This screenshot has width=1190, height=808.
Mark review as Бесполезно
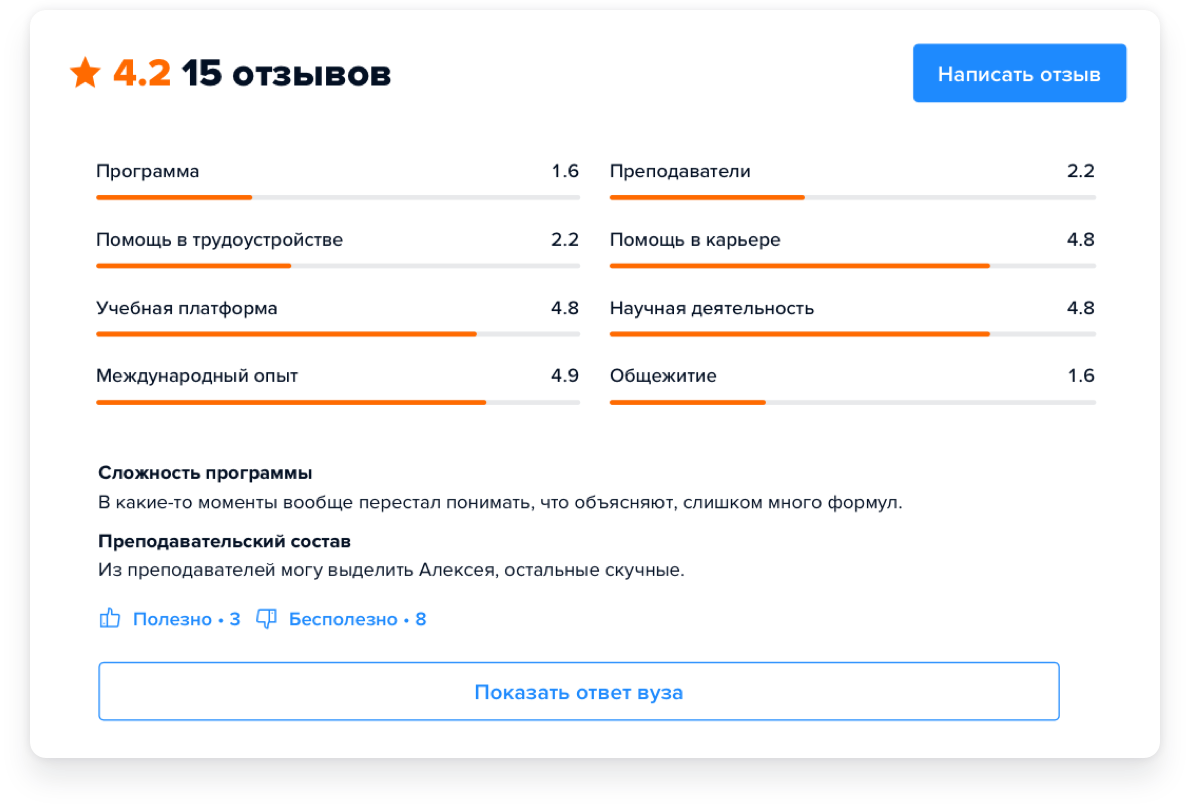(356, 619)
